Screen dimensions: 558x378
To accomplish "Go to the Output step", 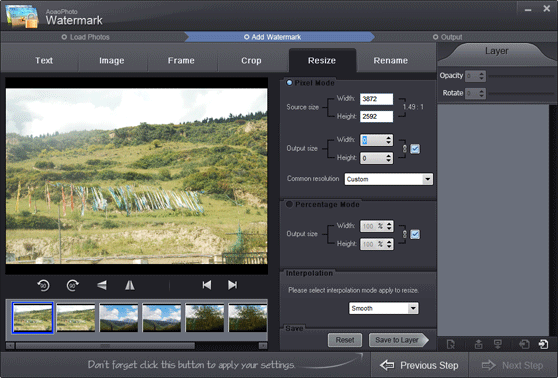I will click(448, 37).
